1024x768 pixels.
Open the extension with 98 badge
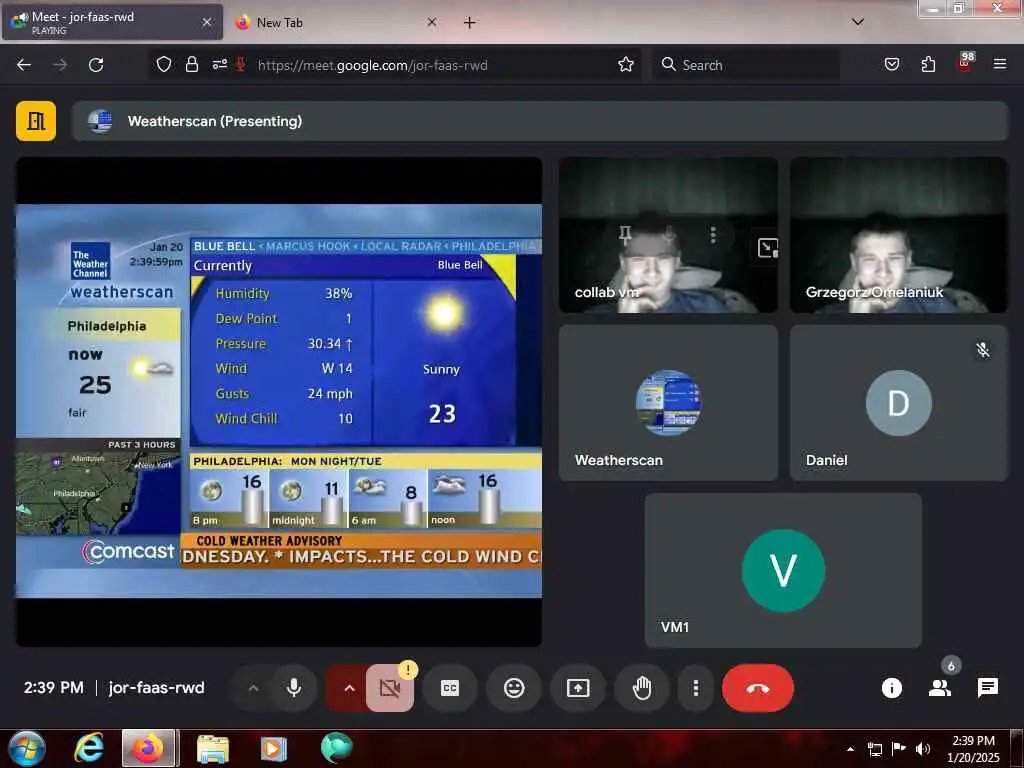pyautogui.click(x=965, y=63)
